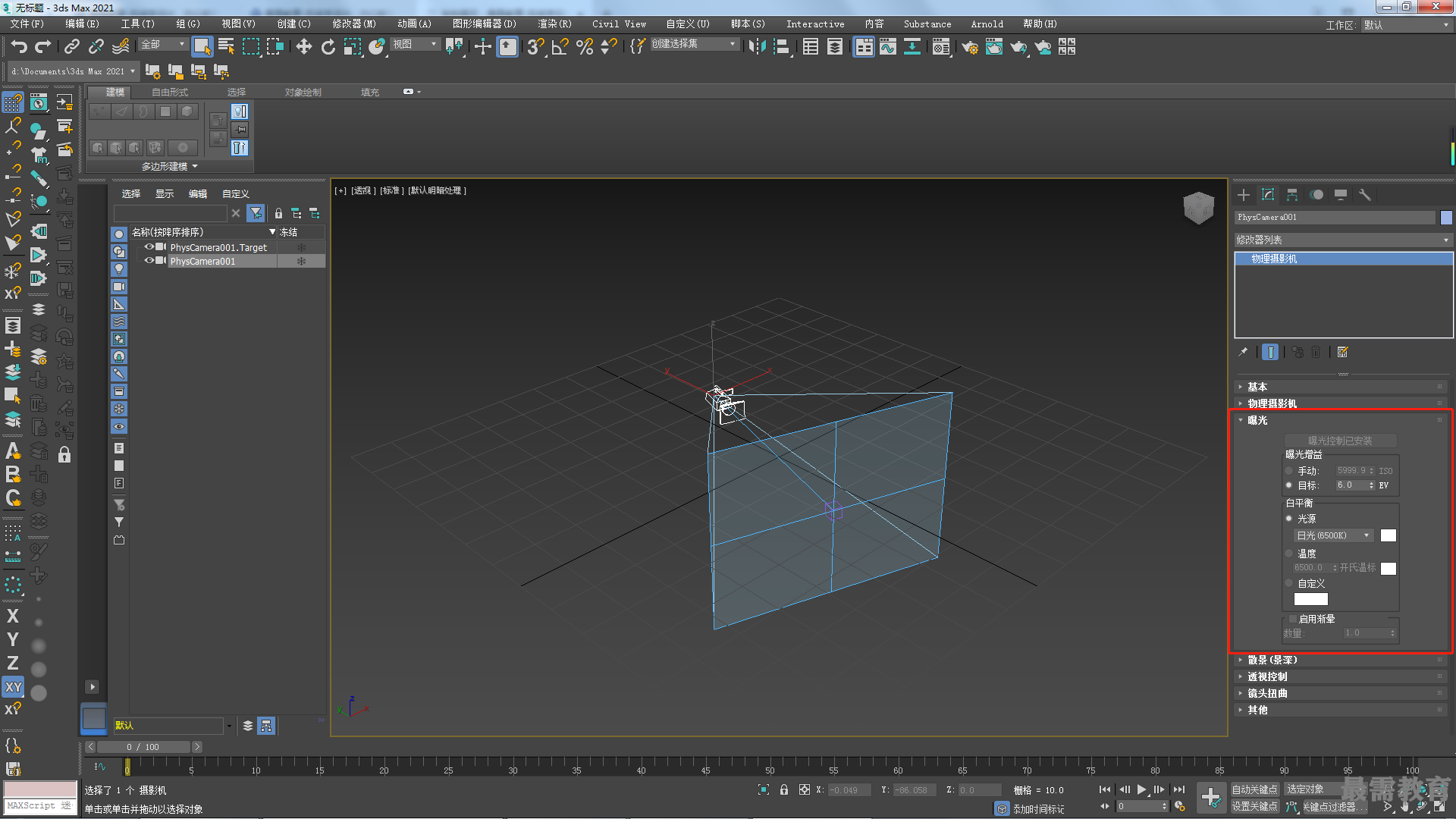This screenshot has width=1456, height=819.
Task: Toggle freeze state of PhysCamera001
Action: tap(301, 261)
